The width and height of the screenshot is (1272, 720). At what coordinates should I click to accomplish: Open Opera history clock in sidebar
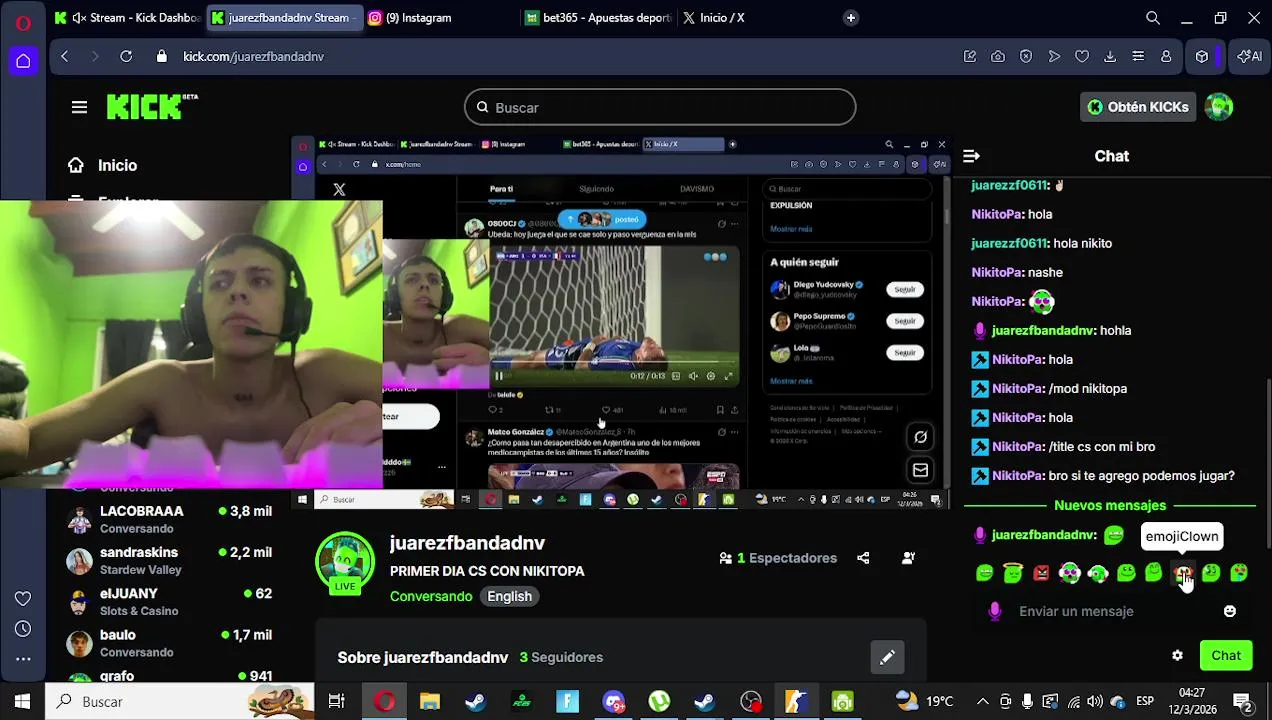[x=23, y=630]
